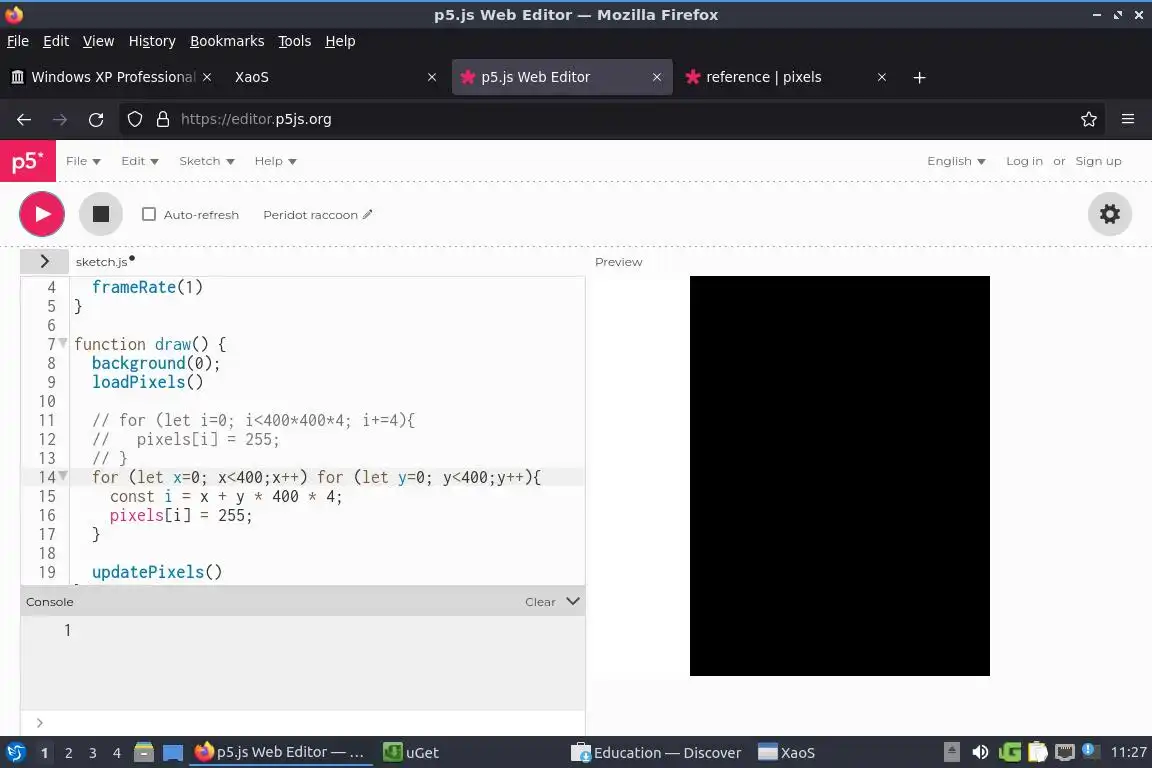Screen dimensions: 1152x768
Task: Open the file manager taskbar icon
Action: click(144, 752)
